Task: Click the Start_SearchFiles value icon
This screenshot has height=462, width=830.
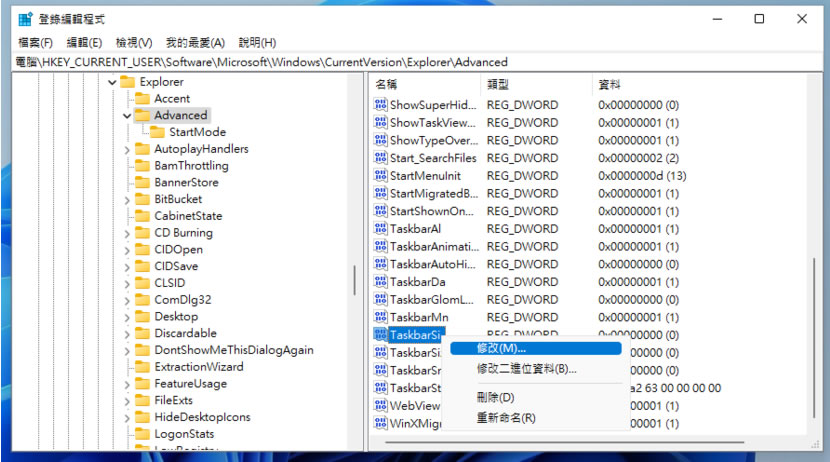Action: 380,158
